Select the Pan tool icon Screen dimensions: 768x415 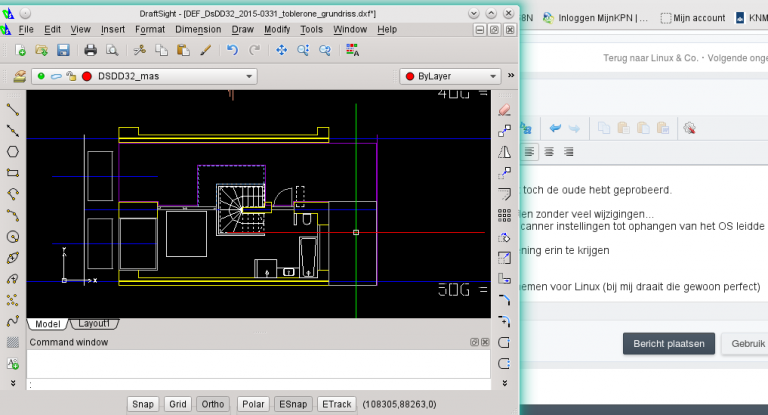click(282, 50)
